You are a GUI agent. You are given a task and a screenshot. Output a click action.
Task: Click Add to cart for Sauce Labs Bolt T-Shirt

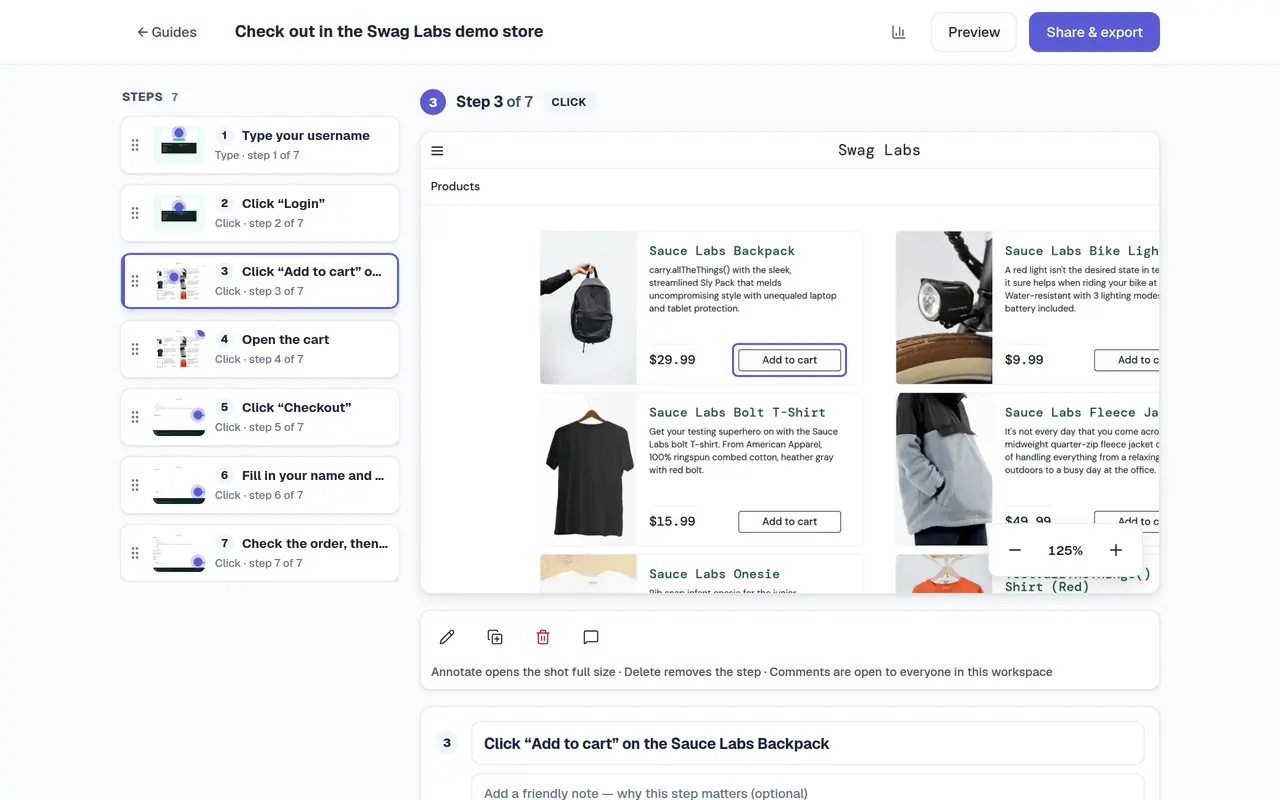click(x=790, y=521)
